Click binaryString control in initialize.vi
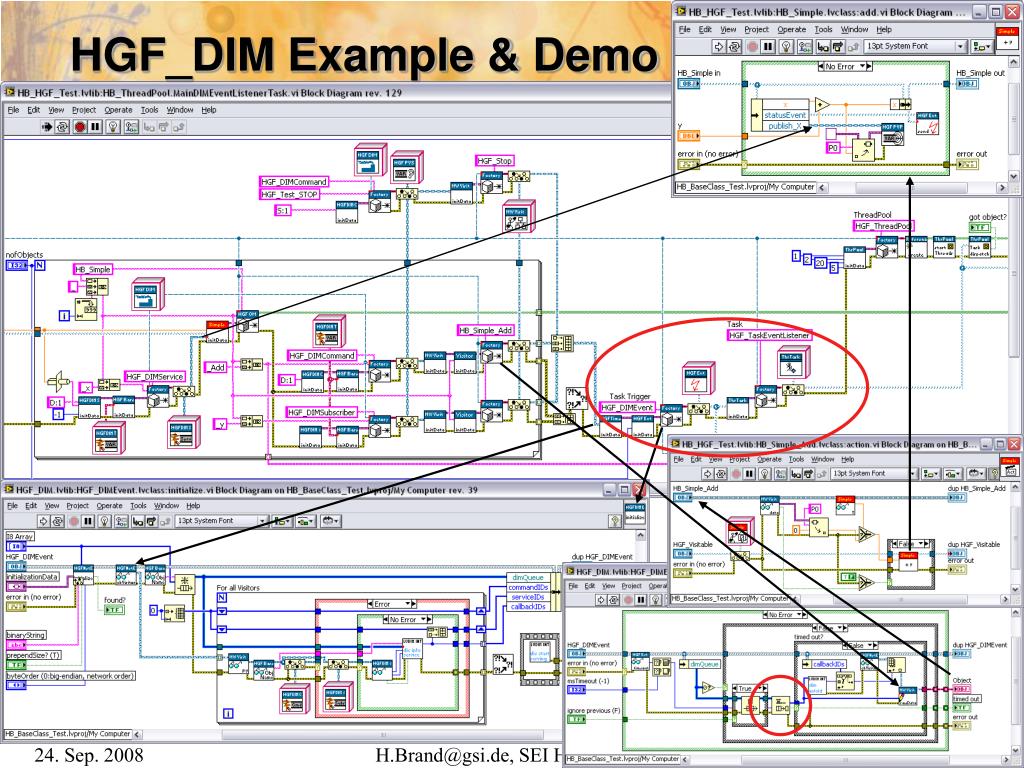 tap(17, 645)
